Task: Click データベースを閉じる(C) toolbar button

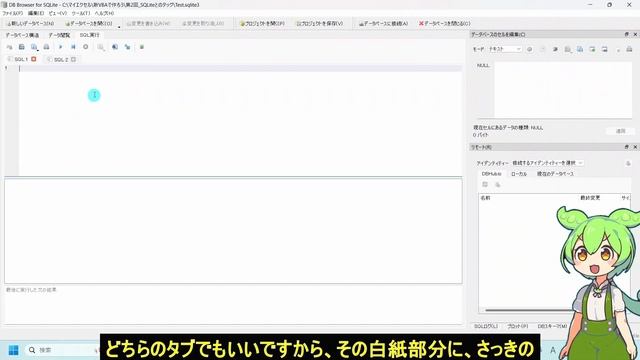Action: pyautogui.click(x=444, y=24)
